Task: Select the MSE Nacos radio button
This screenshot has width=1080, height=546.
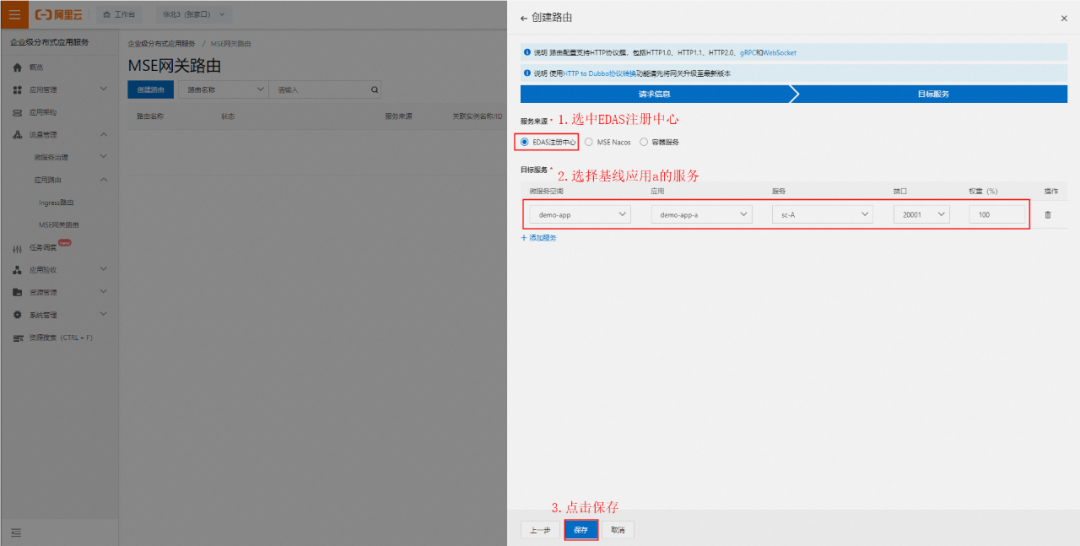Action: click(589, 142)
